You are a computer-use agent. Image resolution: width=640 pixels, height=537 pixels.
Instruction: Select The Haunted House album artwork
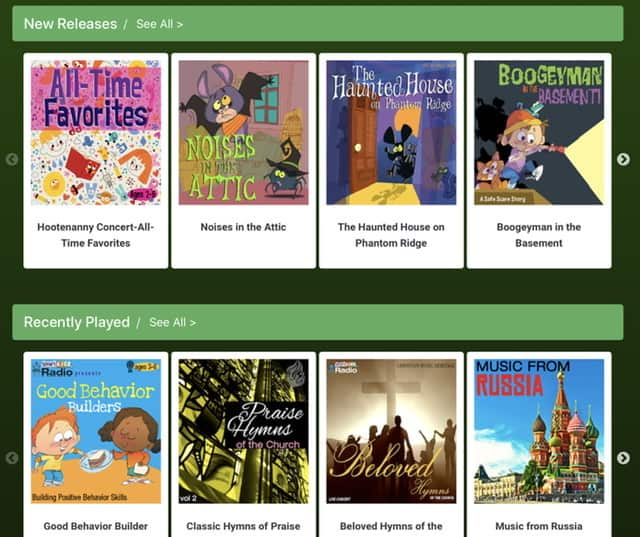[x=391, y=133]
